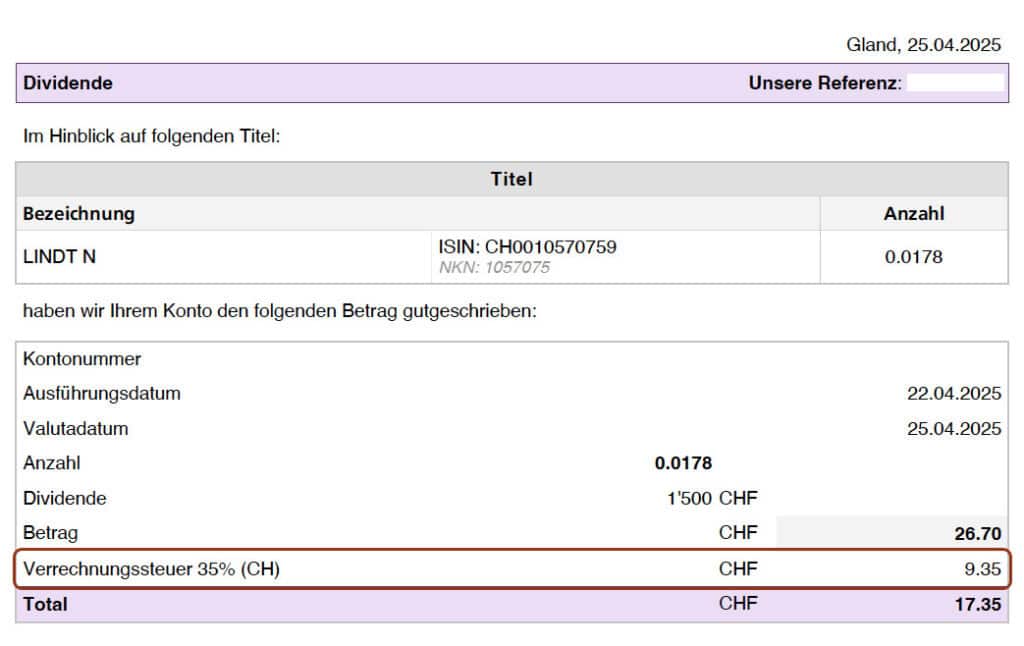Click the 'Unsere Referenz:' label
Image resolution: width=1024 pixels, height=646 pixels.
point(825,83)
